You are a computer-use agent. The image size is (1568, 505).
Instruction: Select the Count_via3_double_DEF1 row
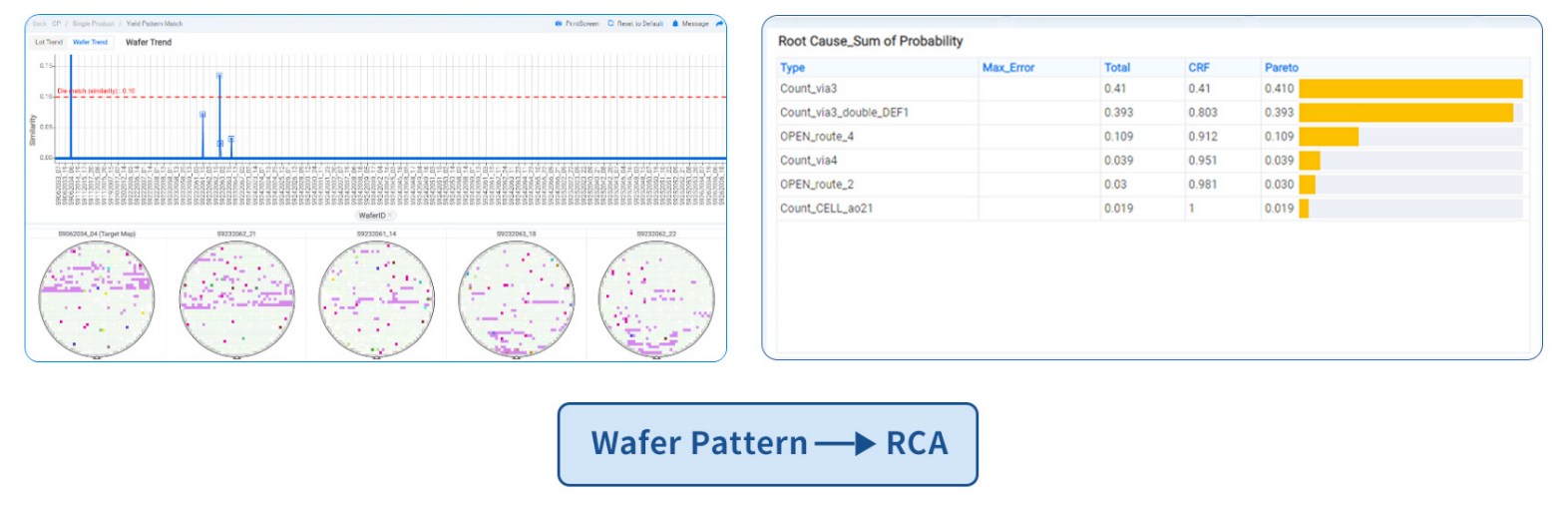844,113
